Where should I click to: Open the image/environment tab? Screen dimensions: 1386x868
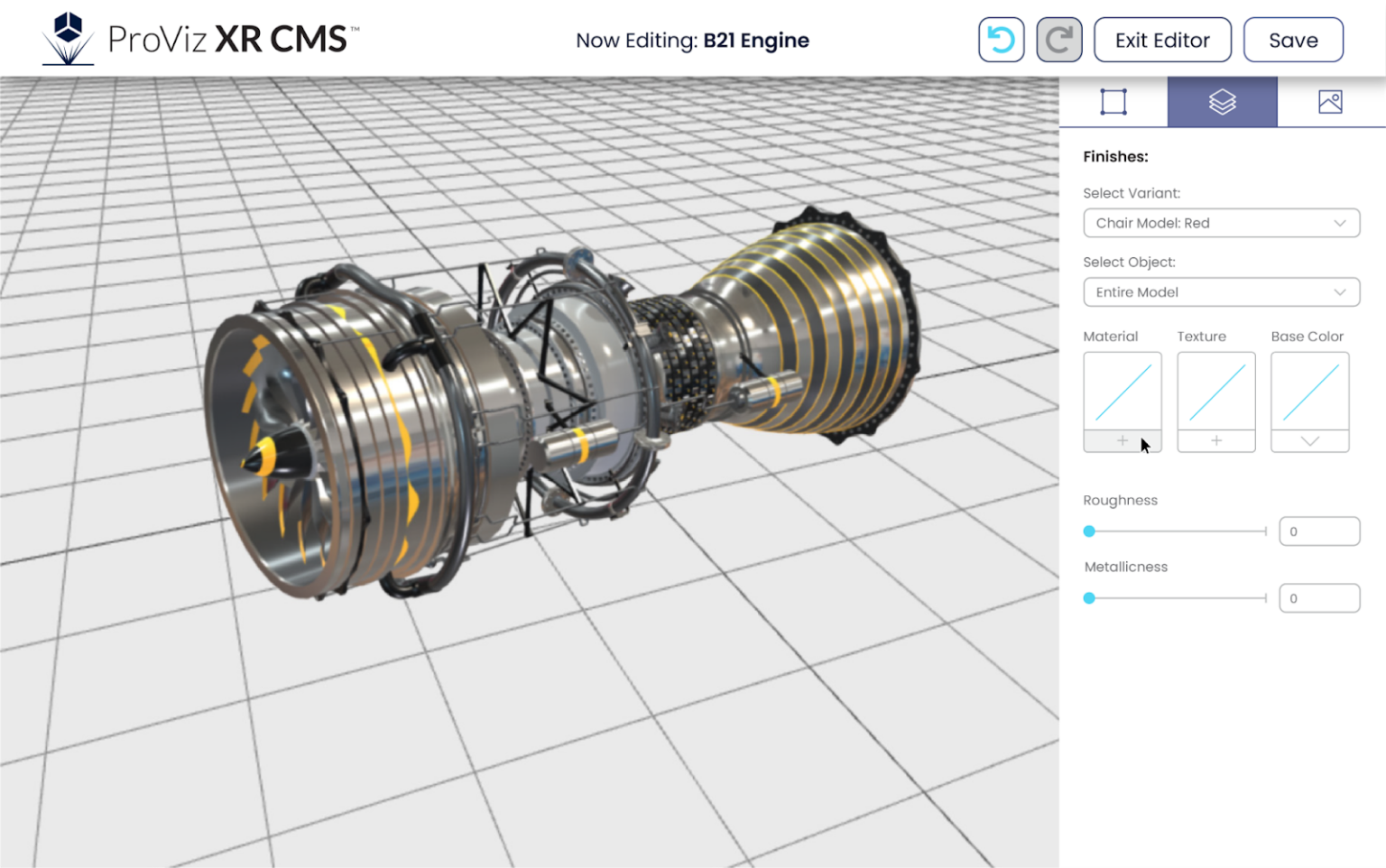click(1330, 101)
